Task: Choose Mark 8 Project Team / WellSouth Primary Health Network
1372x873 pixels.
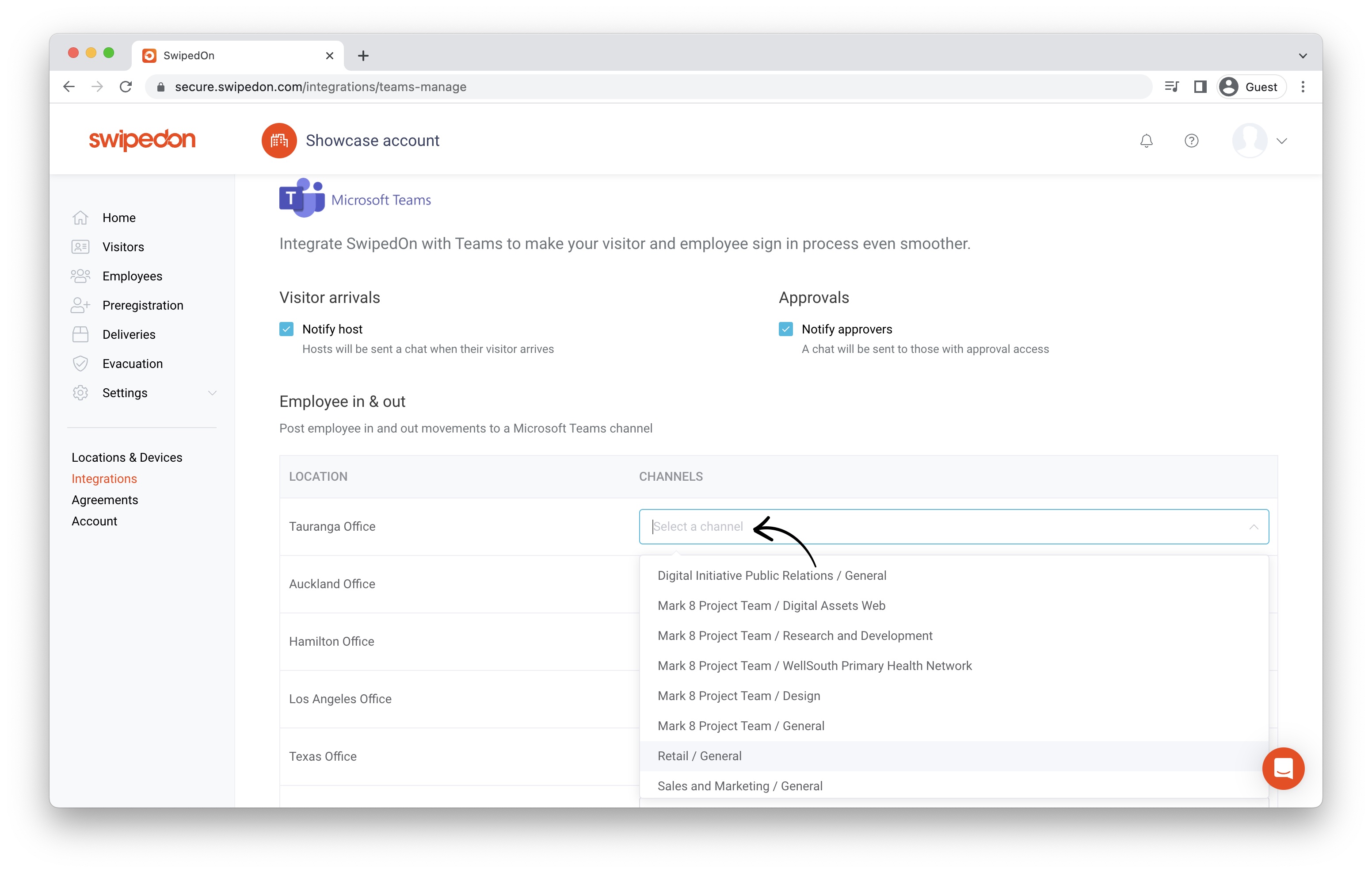Action: [x=954, y=666]
